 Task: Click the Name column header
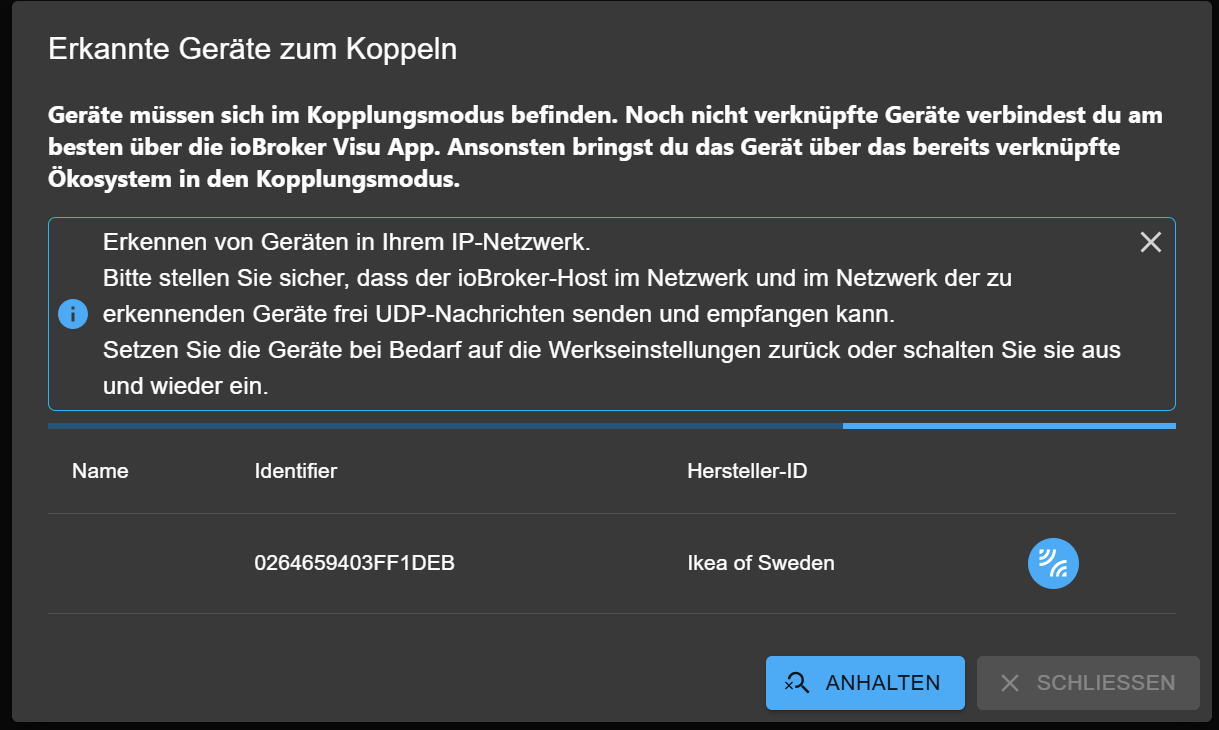pyautogui.click(x=100, y=471)
